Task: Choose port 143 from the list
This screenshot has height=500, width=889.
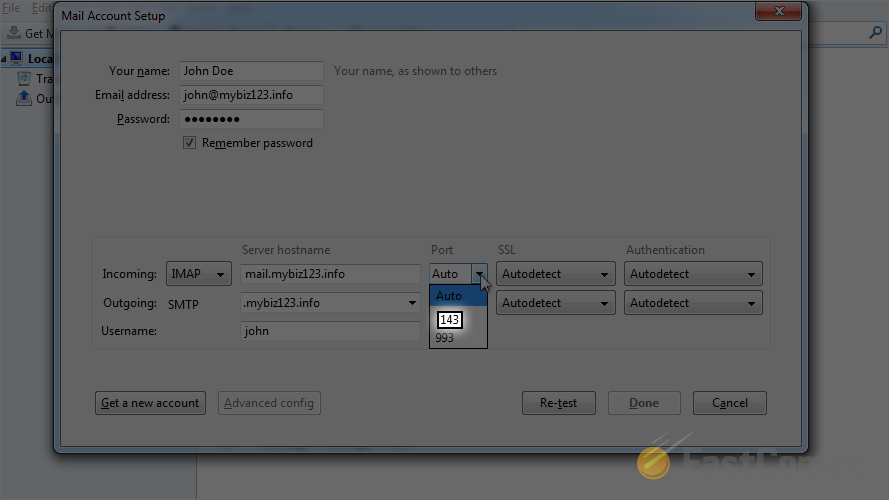Action: [x=450, y=320]
